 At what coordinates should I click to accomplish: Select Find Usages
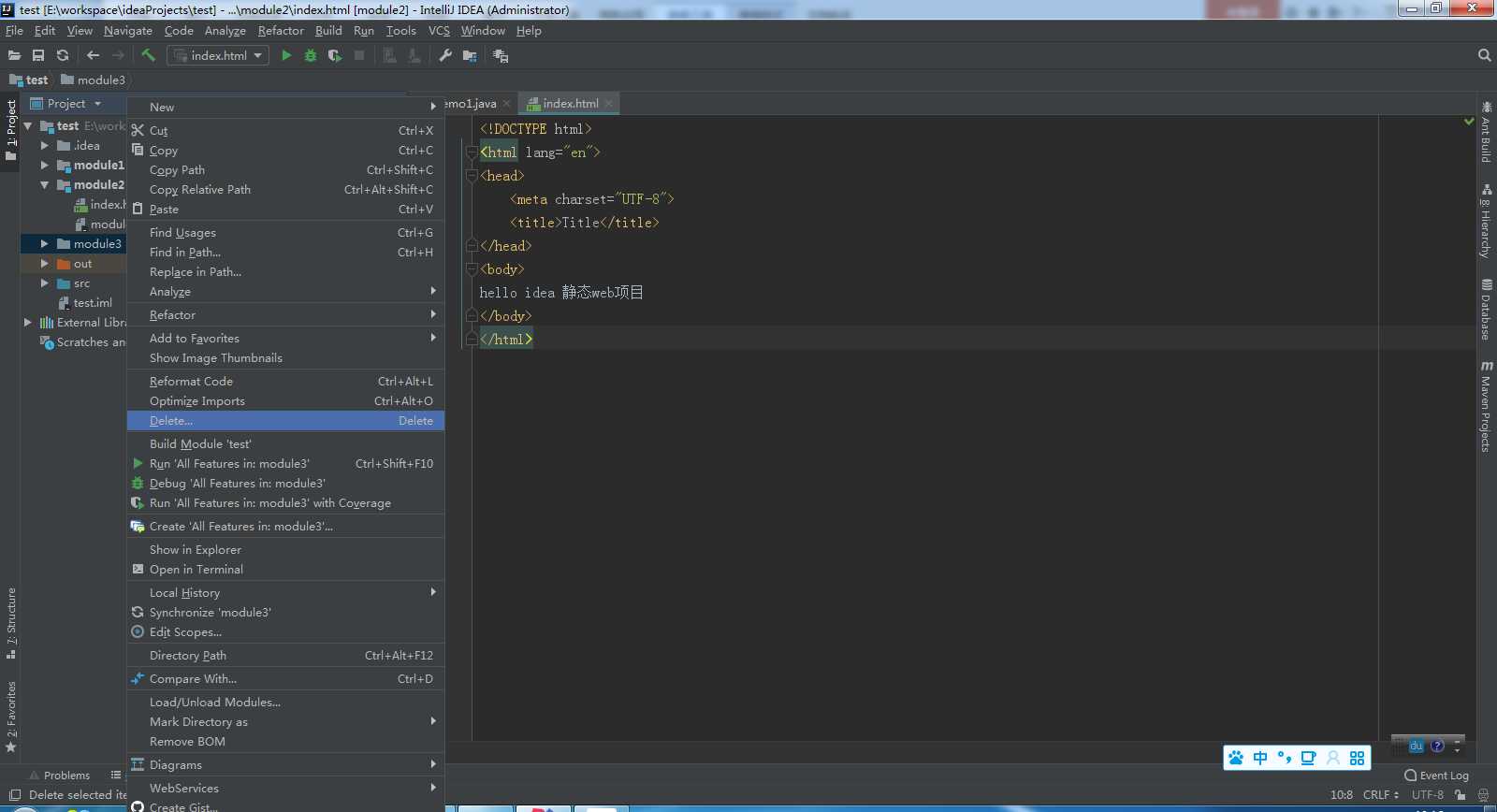coord(285,233)
